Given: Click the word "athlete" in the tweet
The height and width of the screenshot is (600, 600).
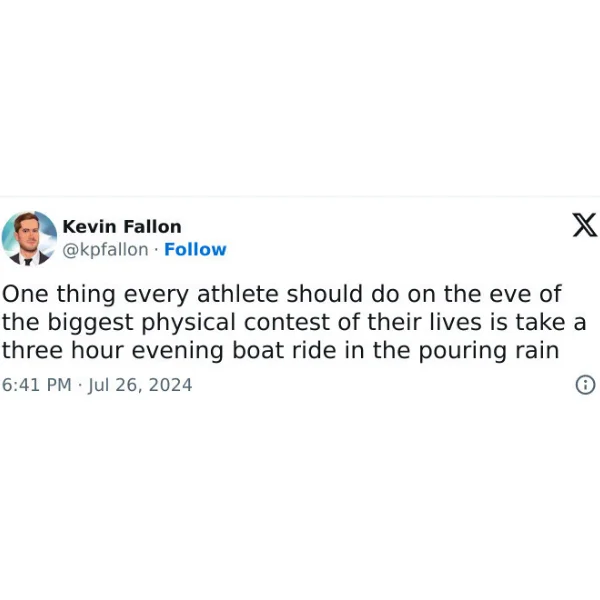Looking at the screenshot, I should tap(238, 294).
